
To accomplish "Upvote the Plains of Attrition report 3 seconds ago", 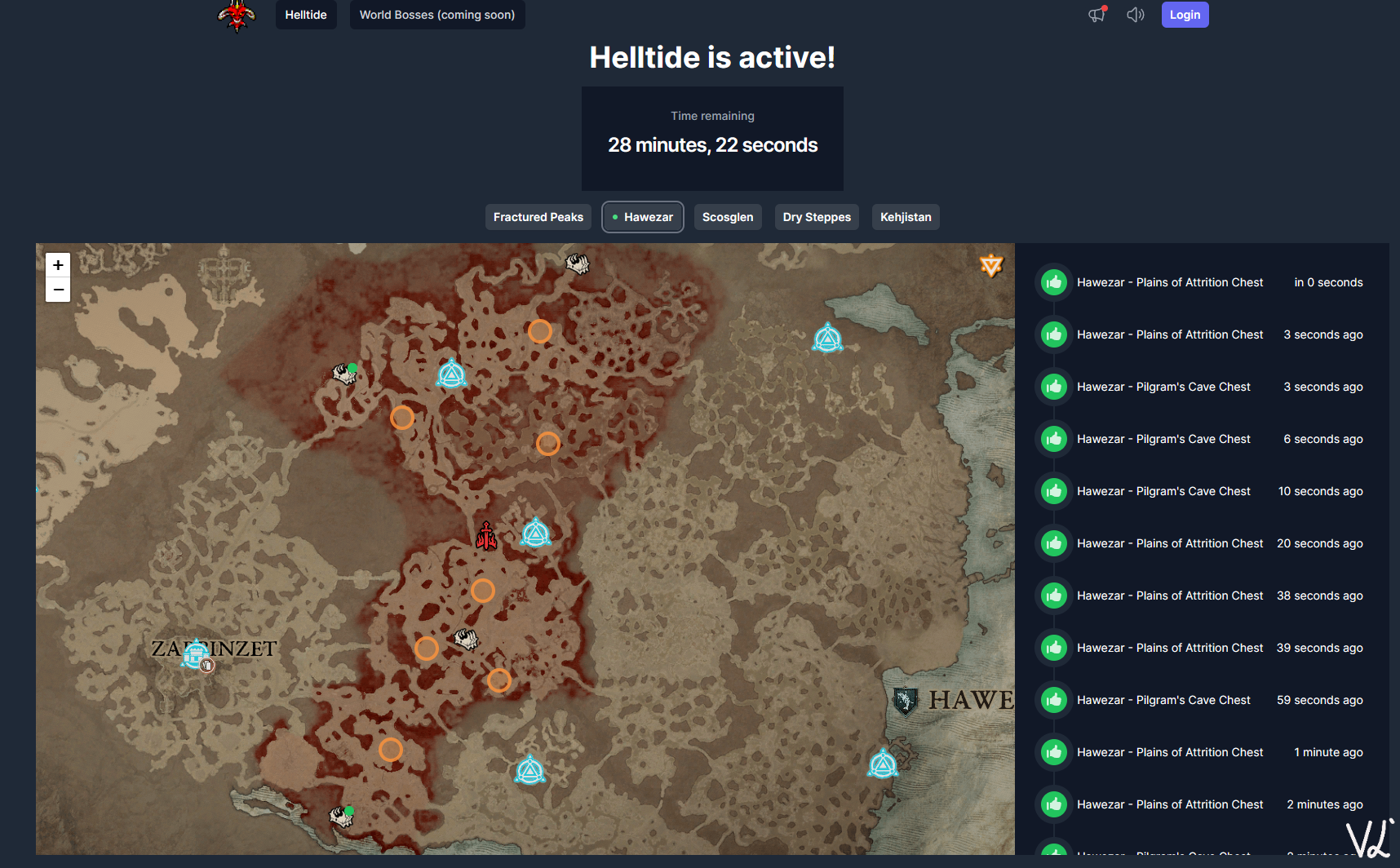I will pos(1054,334).
